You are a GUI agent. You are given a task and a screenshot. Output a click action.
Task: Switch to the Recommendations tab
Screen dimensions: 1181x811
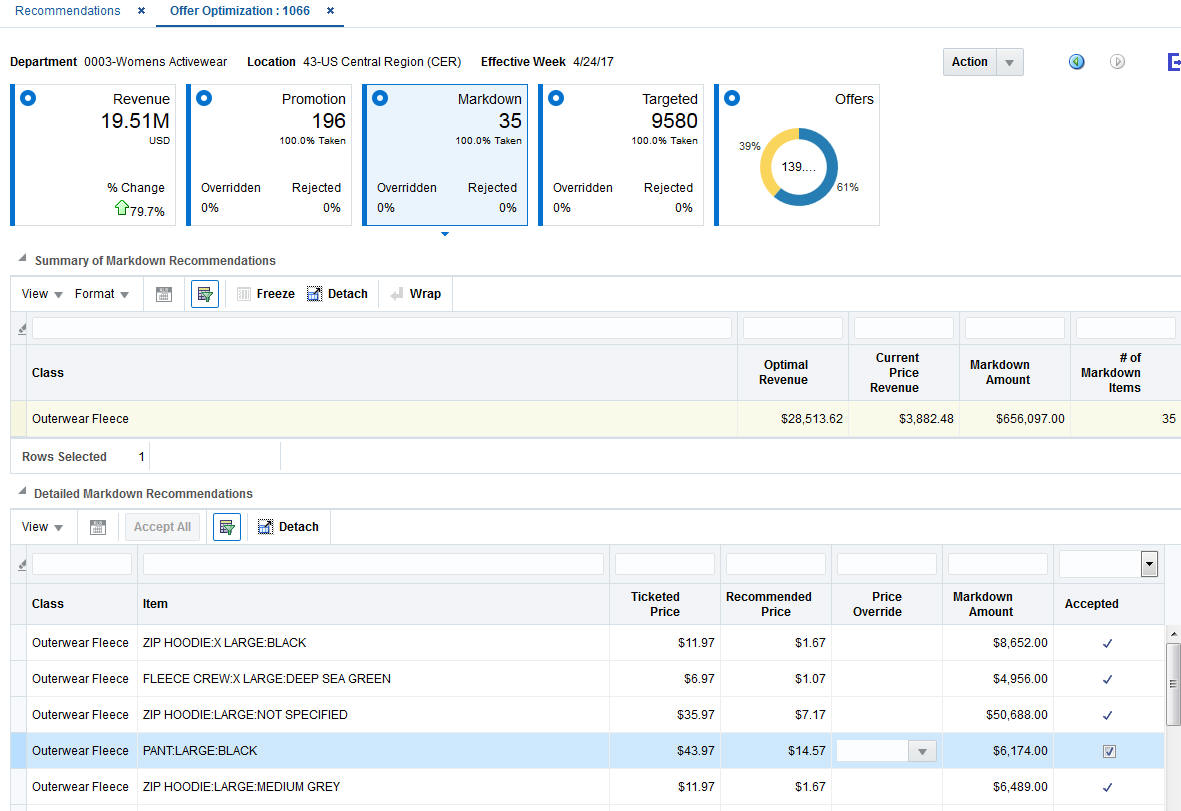tap(68, 11)
